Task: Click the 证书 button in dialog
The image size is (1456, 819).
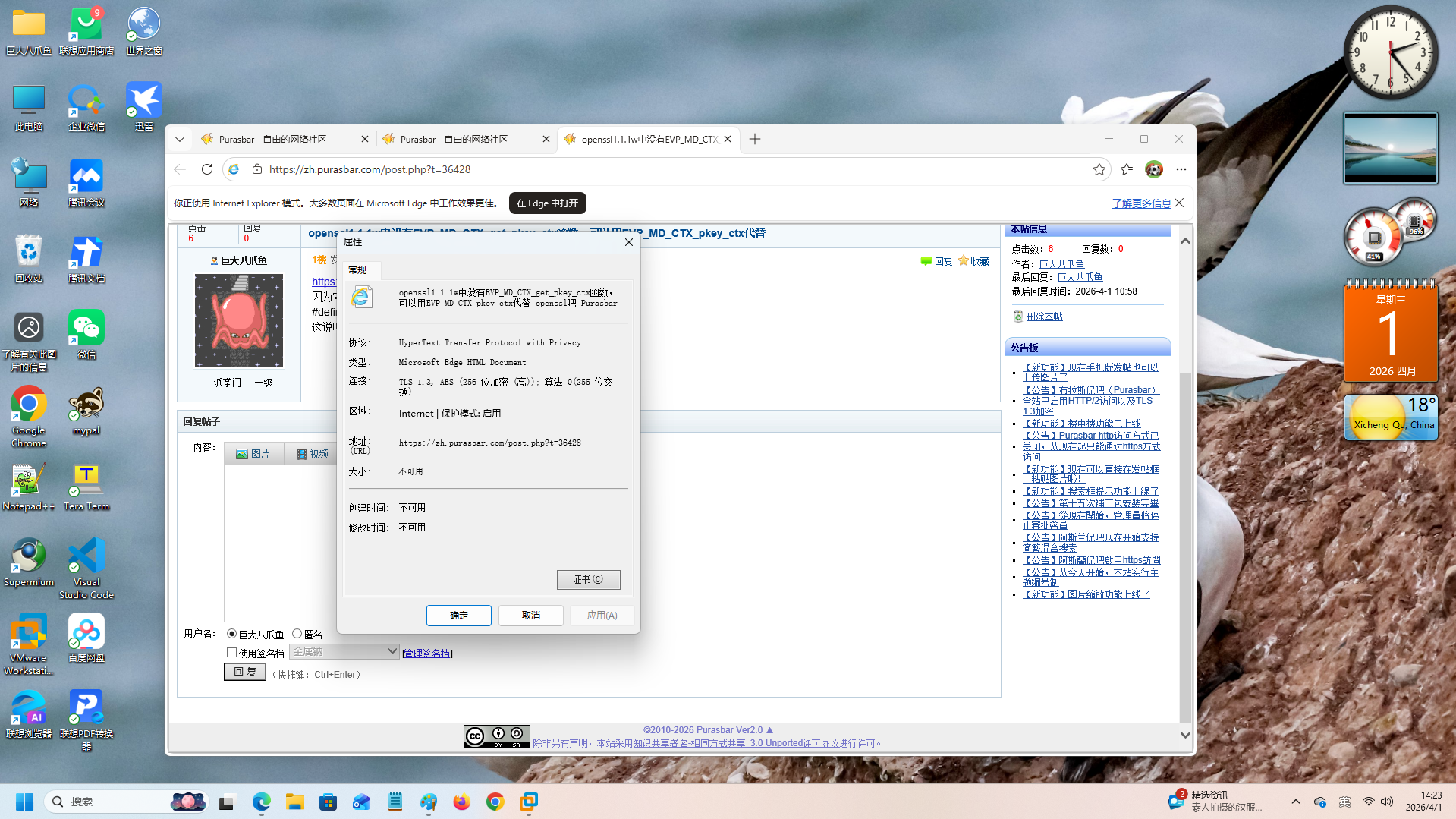Action: [588, 579]
